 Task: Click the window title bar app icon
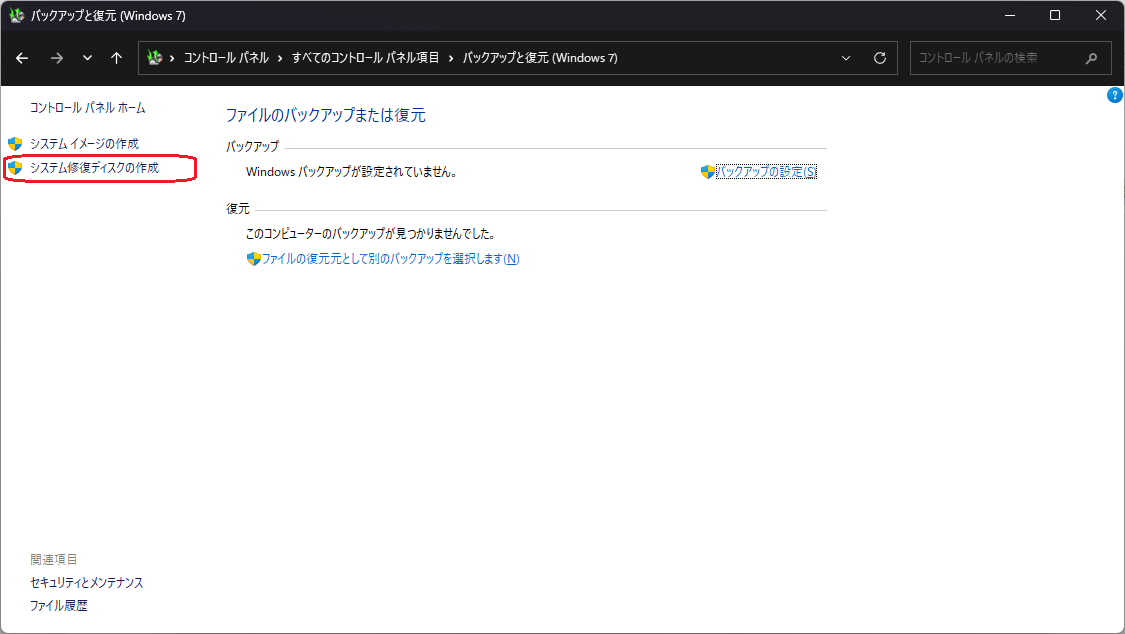pos(17,15)
